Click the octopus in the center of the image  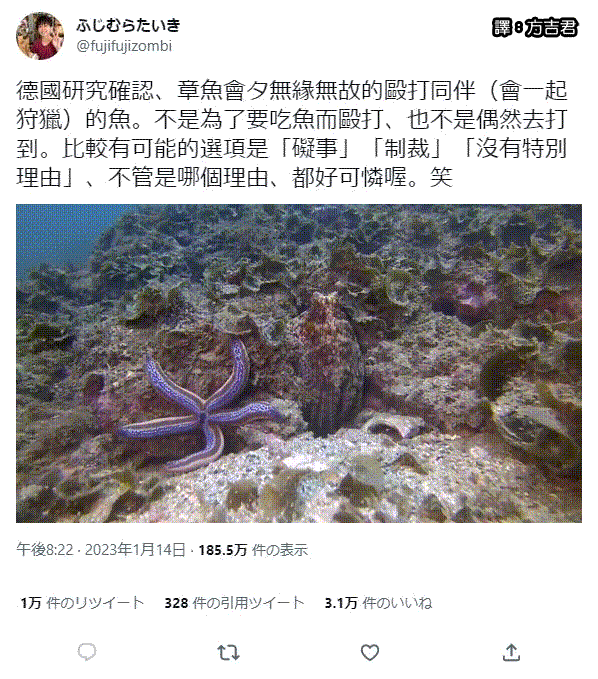[x=330, y=364]
